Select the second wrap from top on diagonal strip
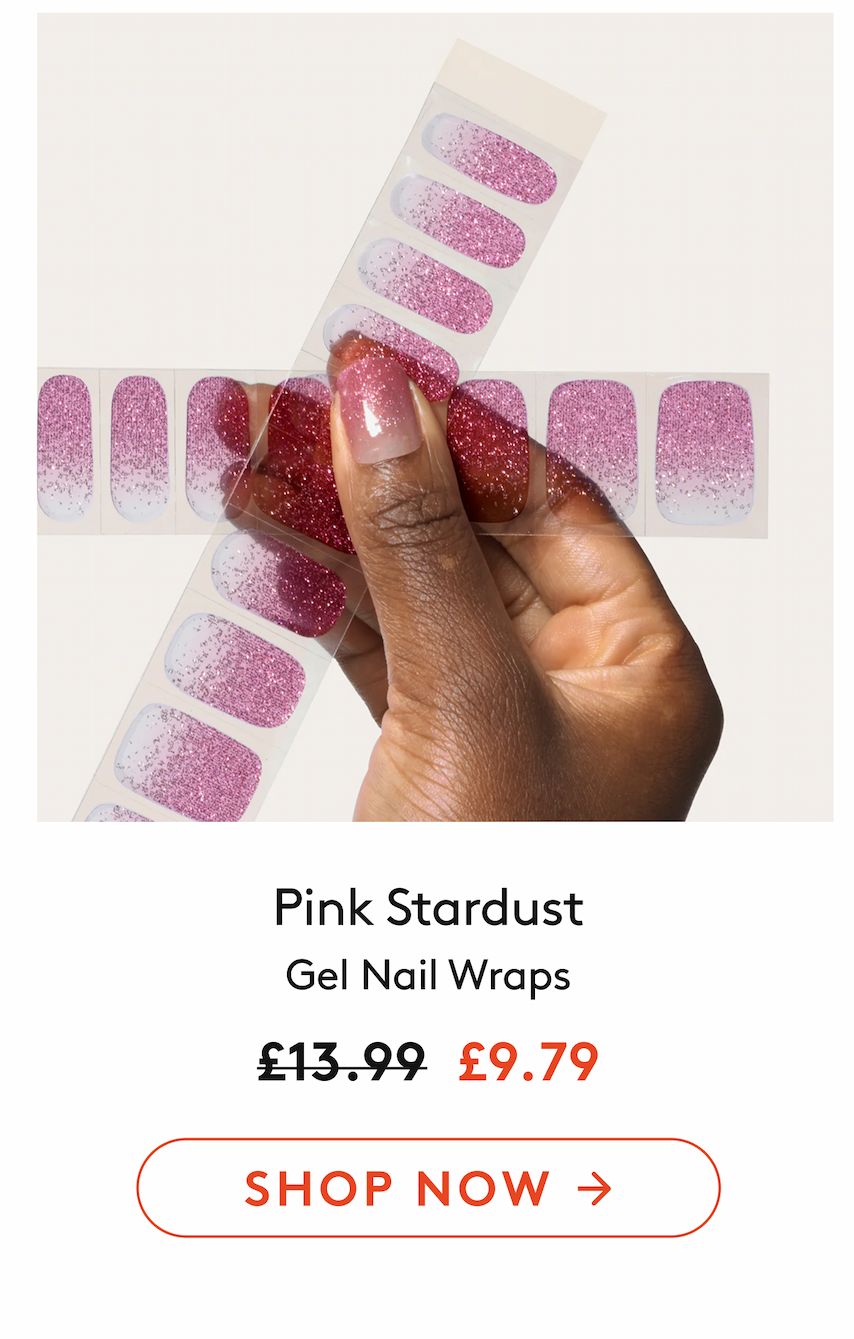This screenshot has height=1339, width=854. (x=458, y=221)
